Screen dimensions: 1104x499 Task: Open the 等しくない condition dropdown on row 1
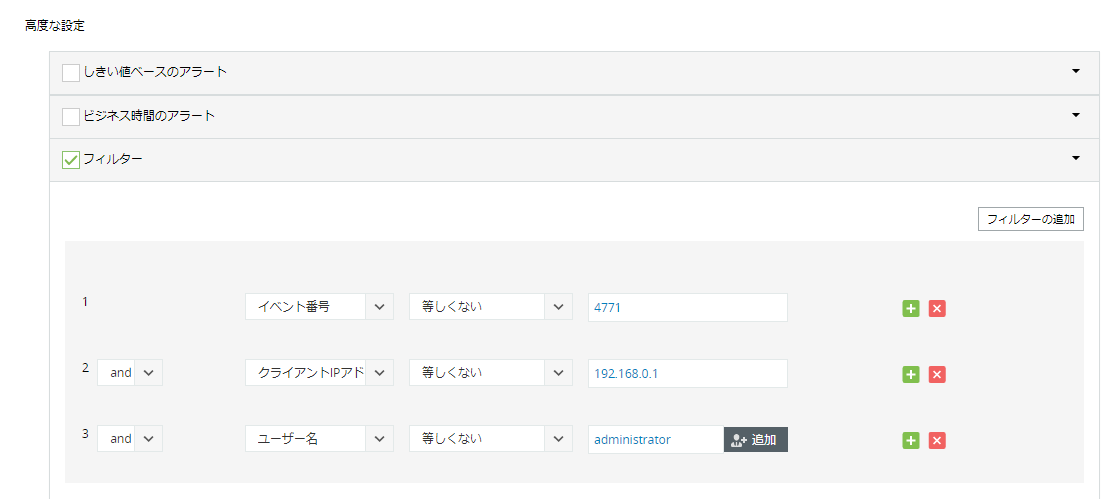coord(558,307)
